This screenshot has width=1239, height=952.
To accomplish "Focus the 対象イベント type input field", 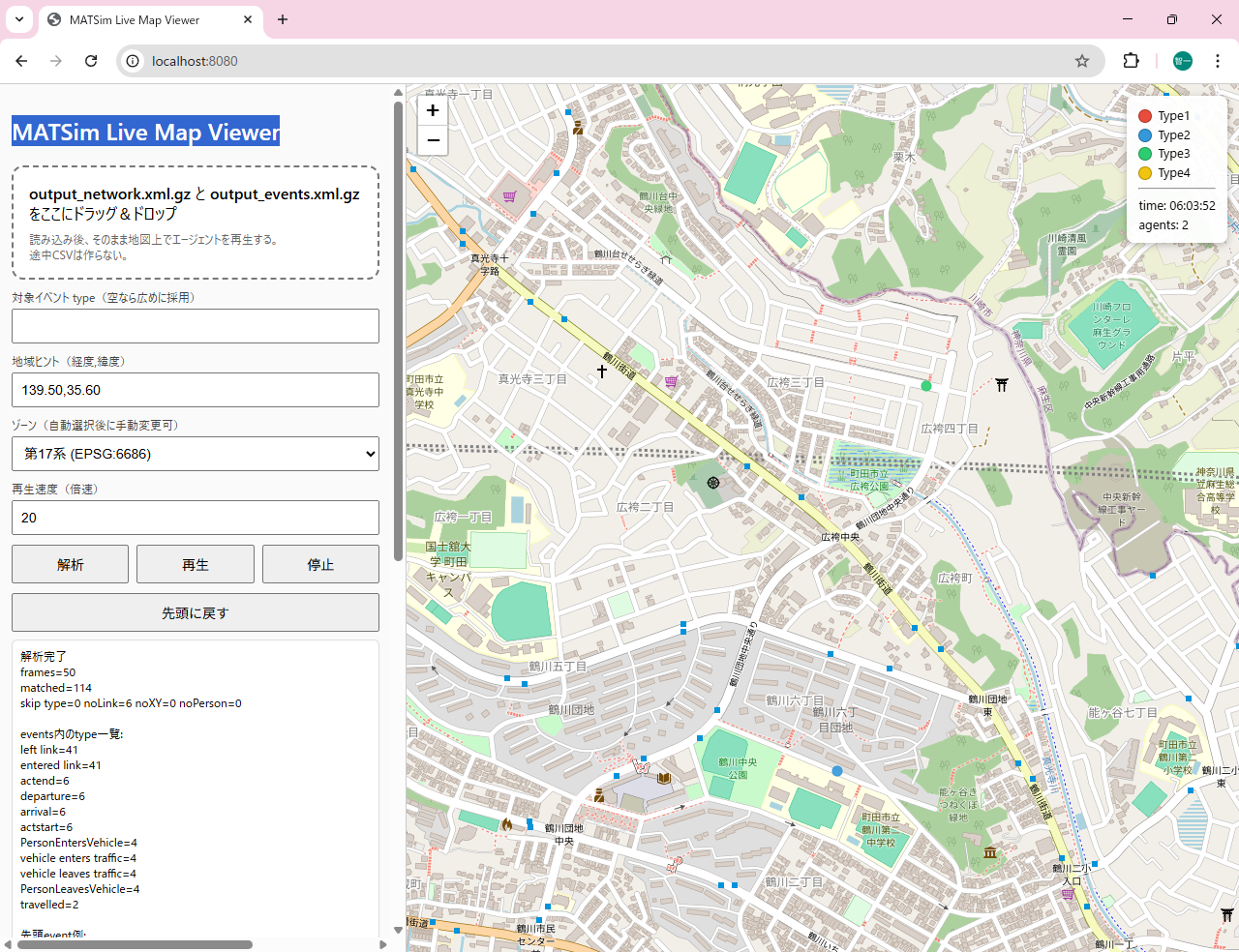I will pyautogui.click(x=196, y=326).
